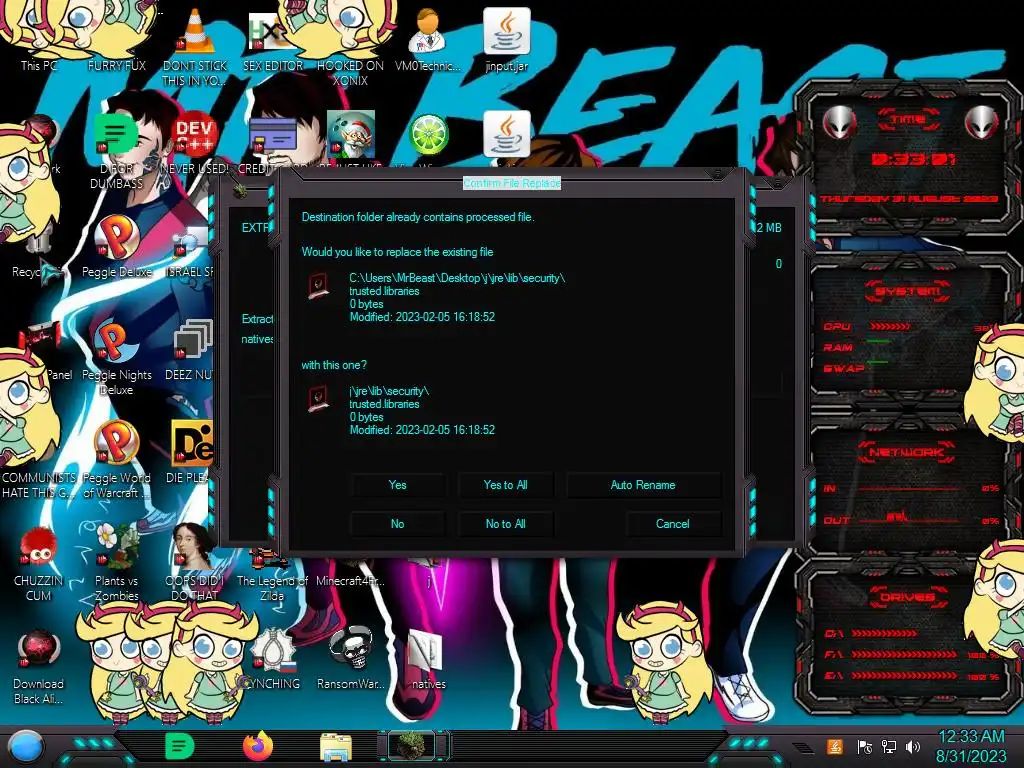Open the green chat app in taskbar
1024x768 pixels.
[x=180, y=746]
